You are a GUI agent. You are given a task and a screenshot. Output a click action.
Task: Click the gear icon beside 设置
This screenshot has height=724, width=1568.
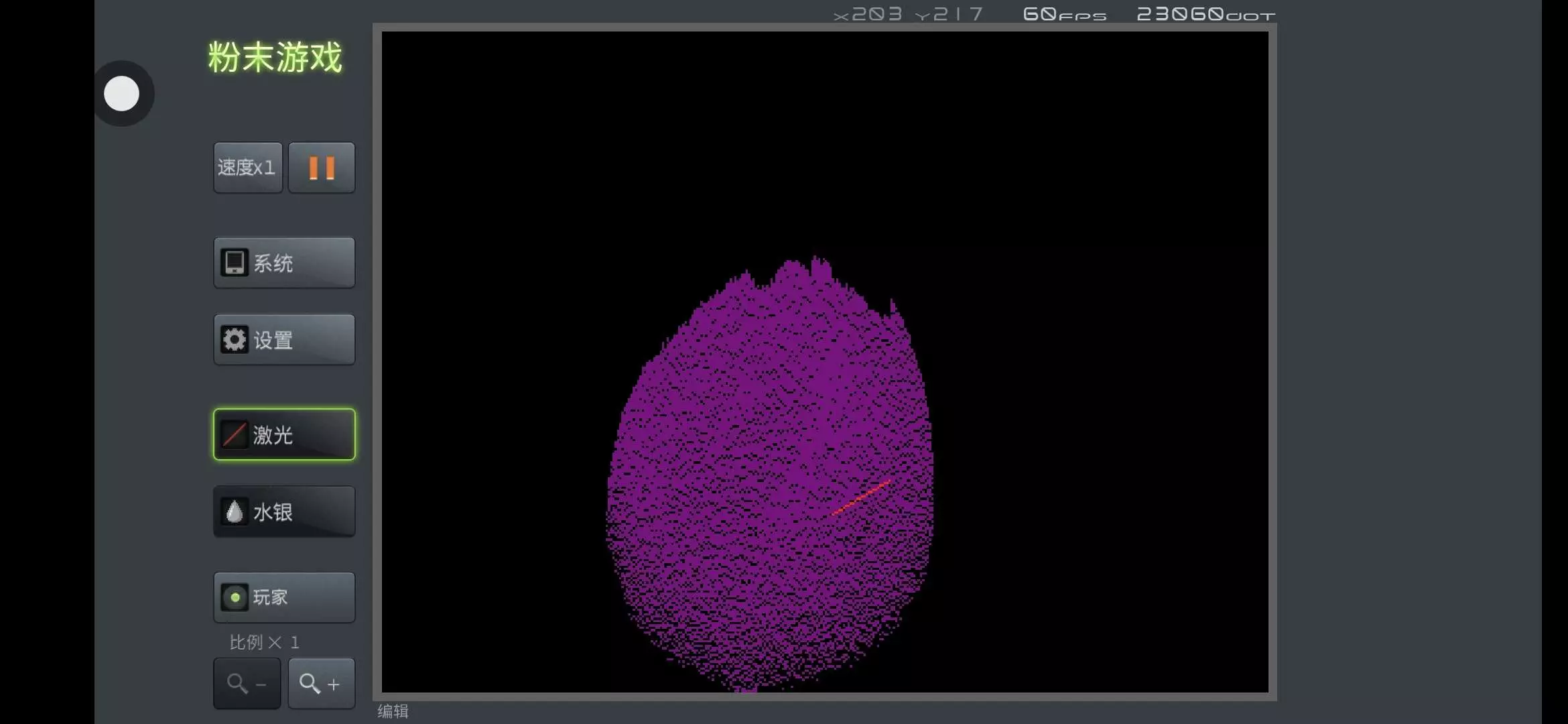pyautogui.click(x=235, y=340)
